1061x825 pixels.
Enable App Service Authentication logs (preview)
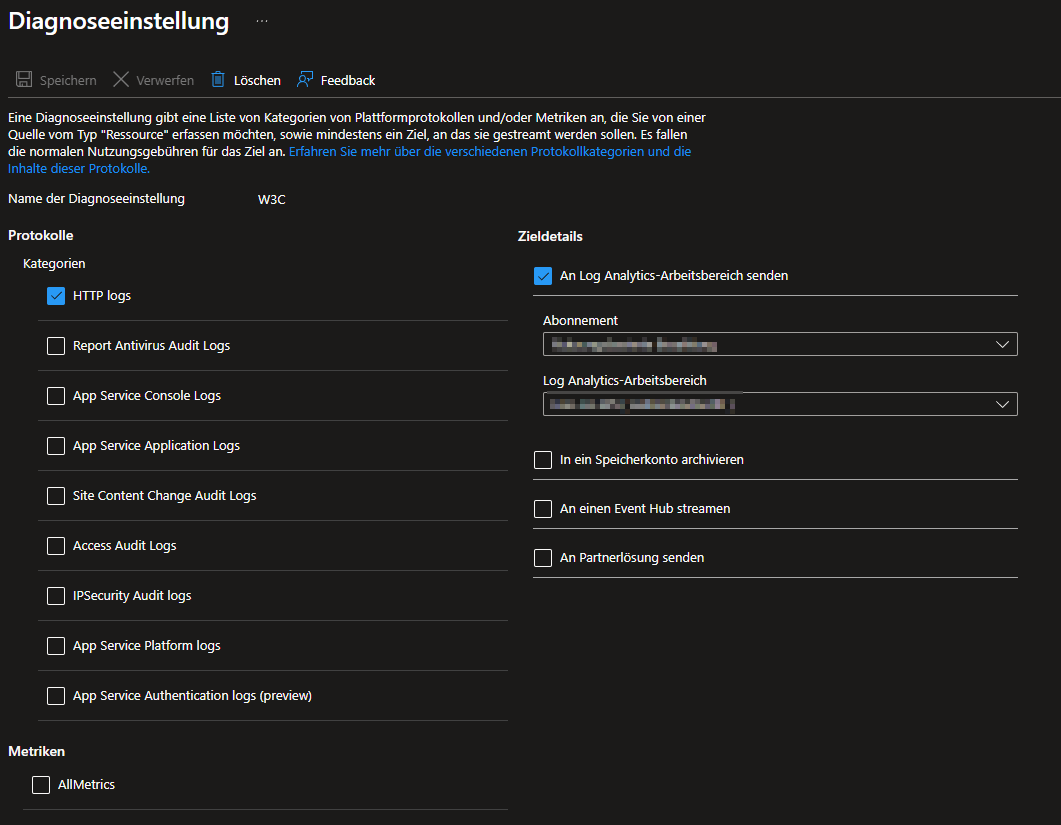click(x=56, y=696)
